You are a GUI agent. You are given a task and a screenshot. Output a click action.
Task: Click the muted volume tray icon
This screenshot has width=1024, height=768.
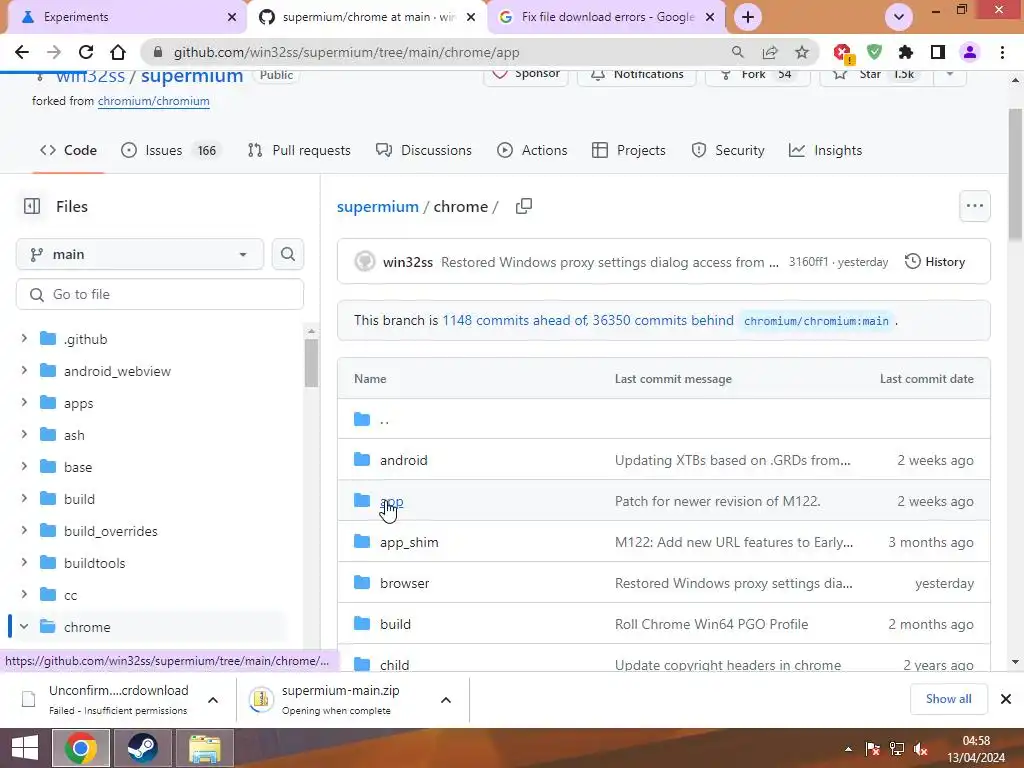921,749
